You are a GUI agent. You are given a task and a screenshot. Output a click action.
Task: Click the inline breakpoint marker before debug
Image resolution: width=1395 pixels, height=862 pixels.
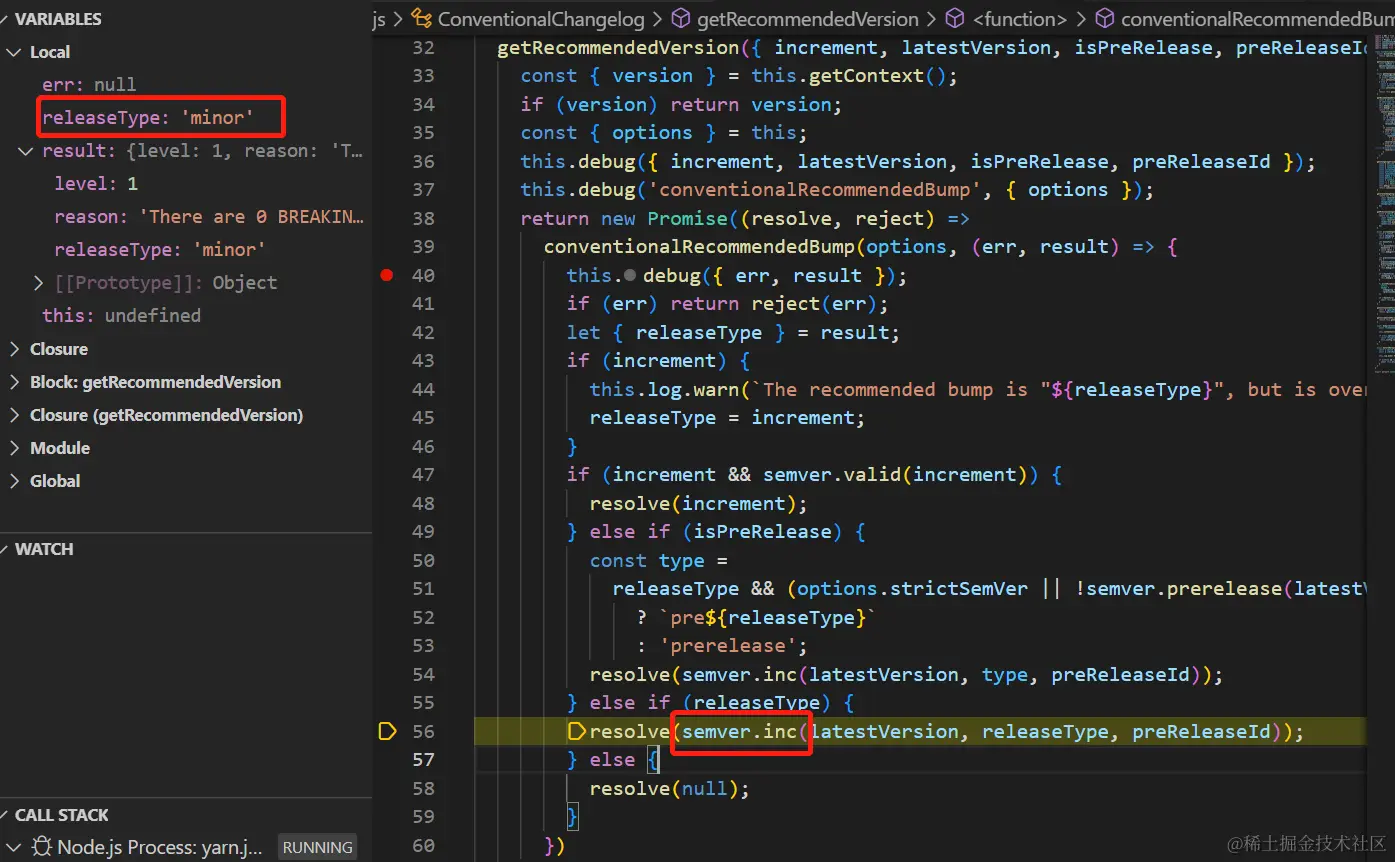[630, 276]
